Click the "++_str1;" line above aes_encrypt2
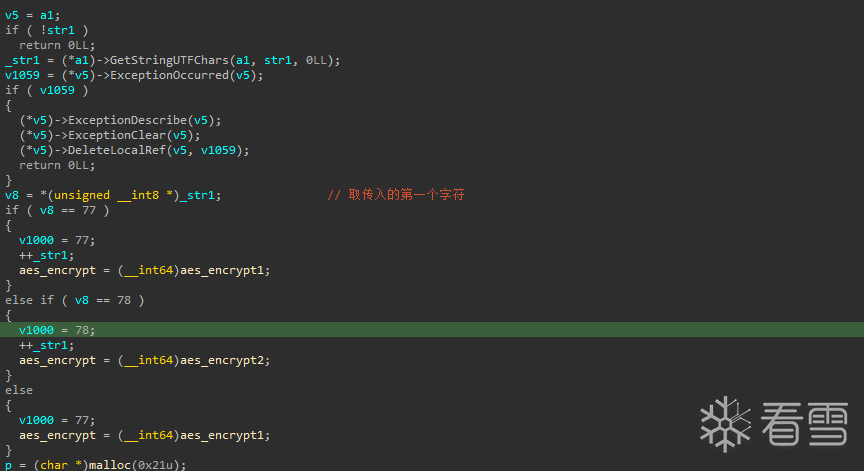 tap(46, 345)
